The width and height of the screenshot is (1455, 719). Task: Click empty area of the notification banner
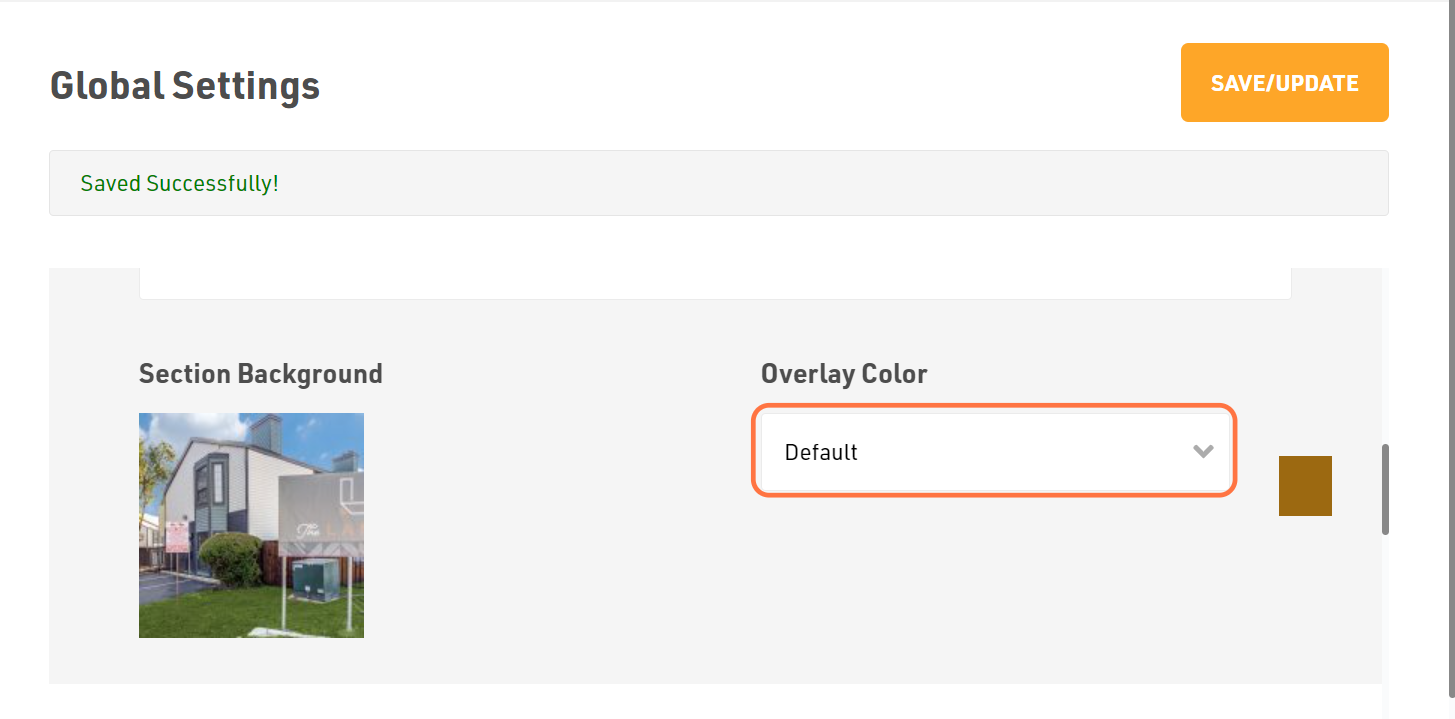pyautogui.click(x=830, y=183)
